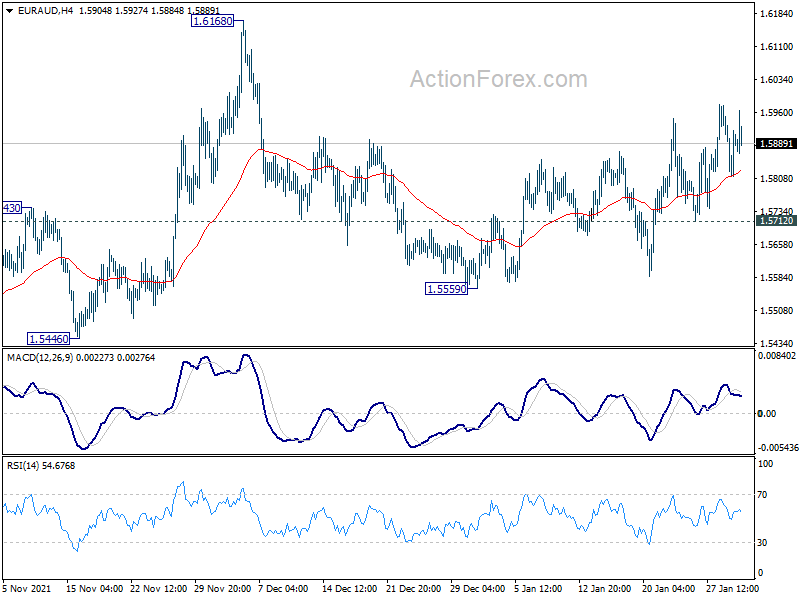
Task: Select the 1.61840 price axis value
Action: pyautogui.click(x=777, y=14)
